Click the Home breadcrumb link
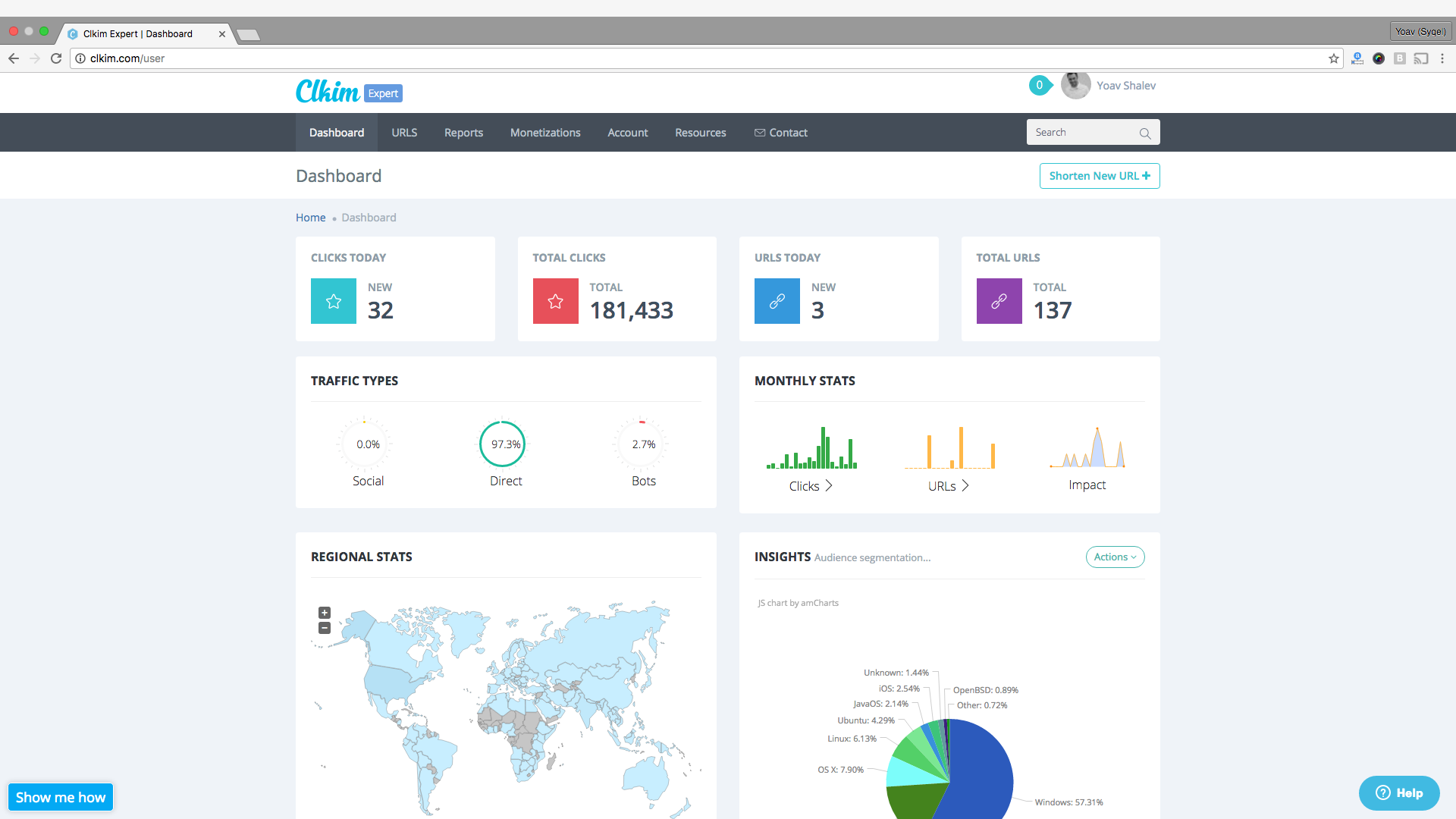 click(310, 218)
